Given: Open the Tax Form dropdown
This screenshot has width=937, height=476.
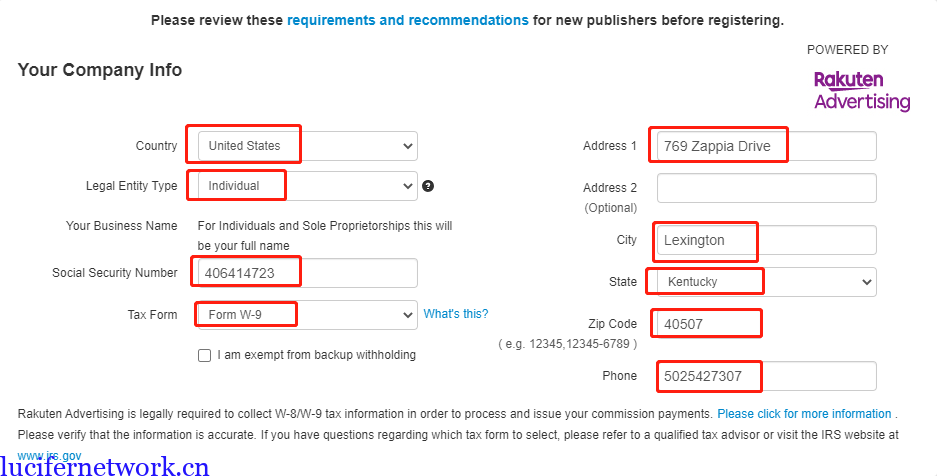Looking at the screenshot, I should [307, 315].
